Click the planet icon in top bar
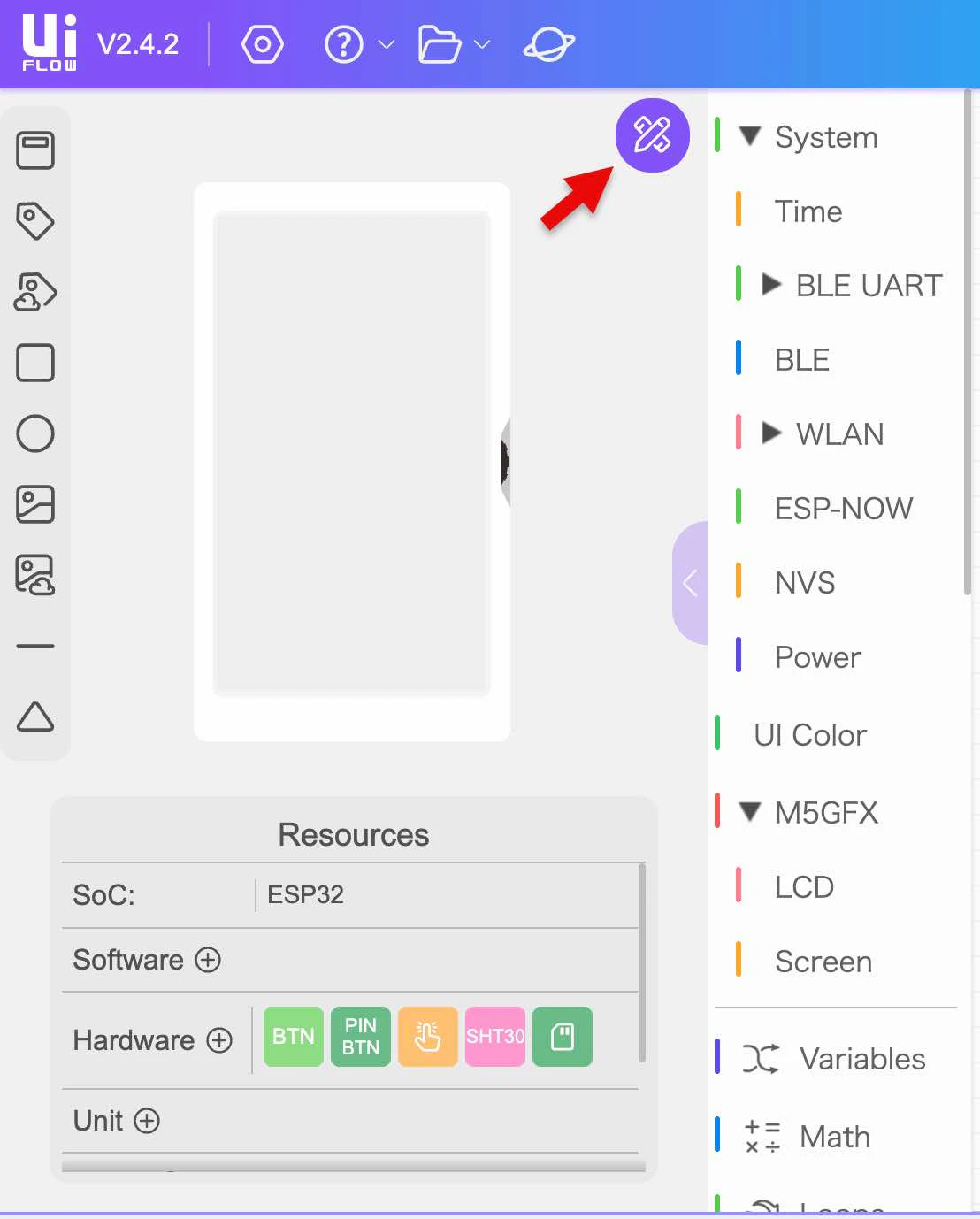The image size is (980, 1219). pyautogui.click(x=549, y=44)
